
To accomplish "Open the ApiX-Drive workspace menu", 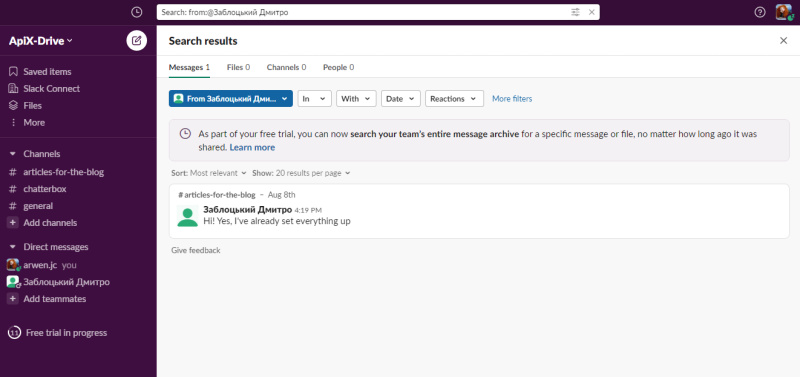I will point(41,41).
